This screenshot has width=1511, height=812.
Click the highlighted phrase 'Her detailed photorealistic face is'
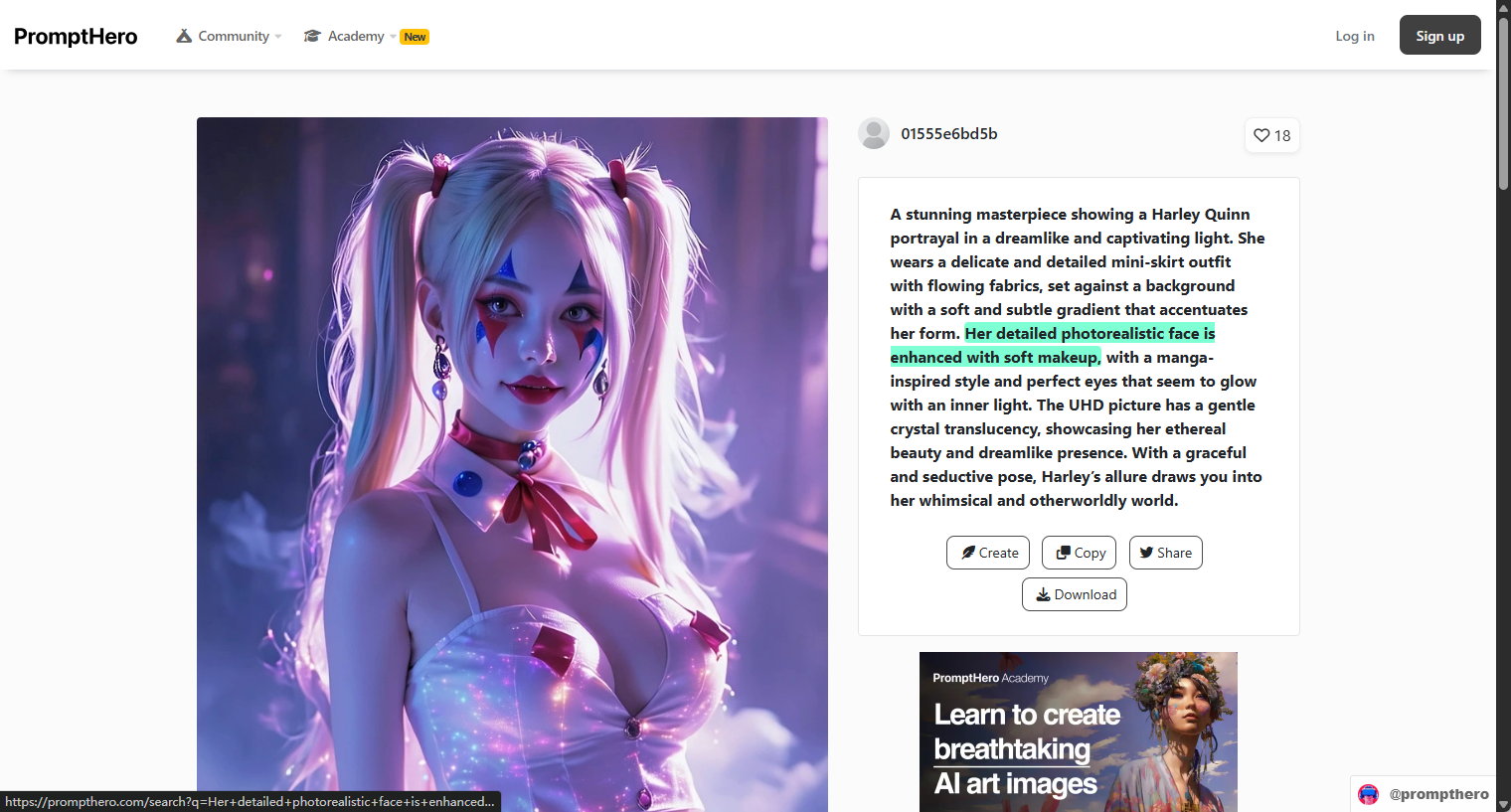click(x=1090, y=333)
